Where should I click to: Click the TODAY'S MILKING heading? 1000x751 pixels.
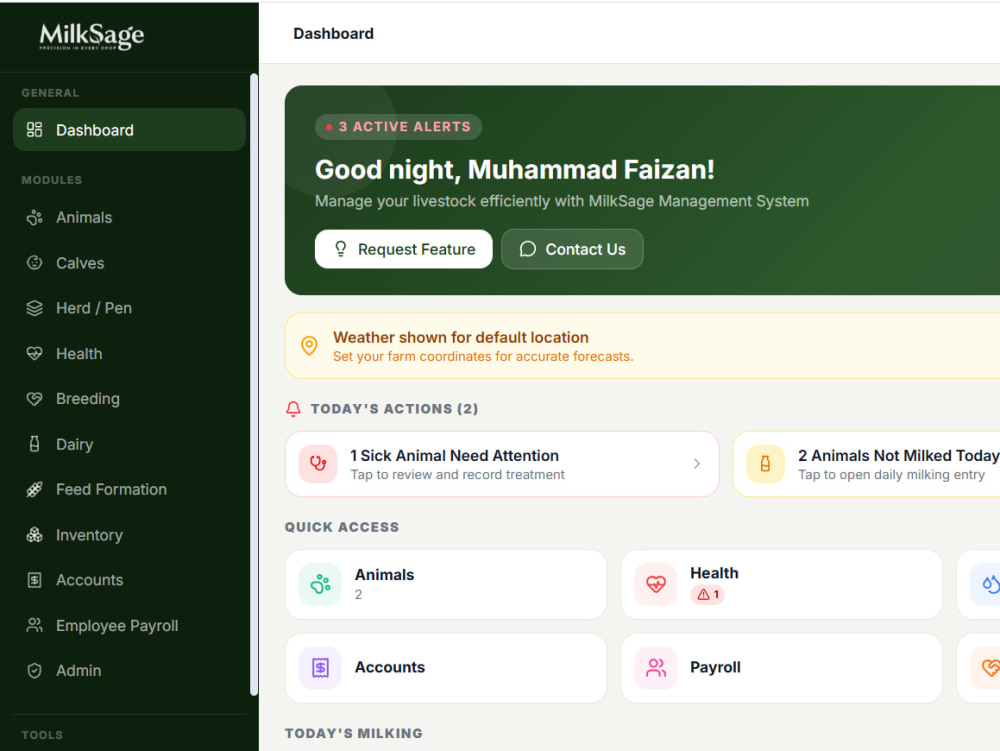click(354, 733)
